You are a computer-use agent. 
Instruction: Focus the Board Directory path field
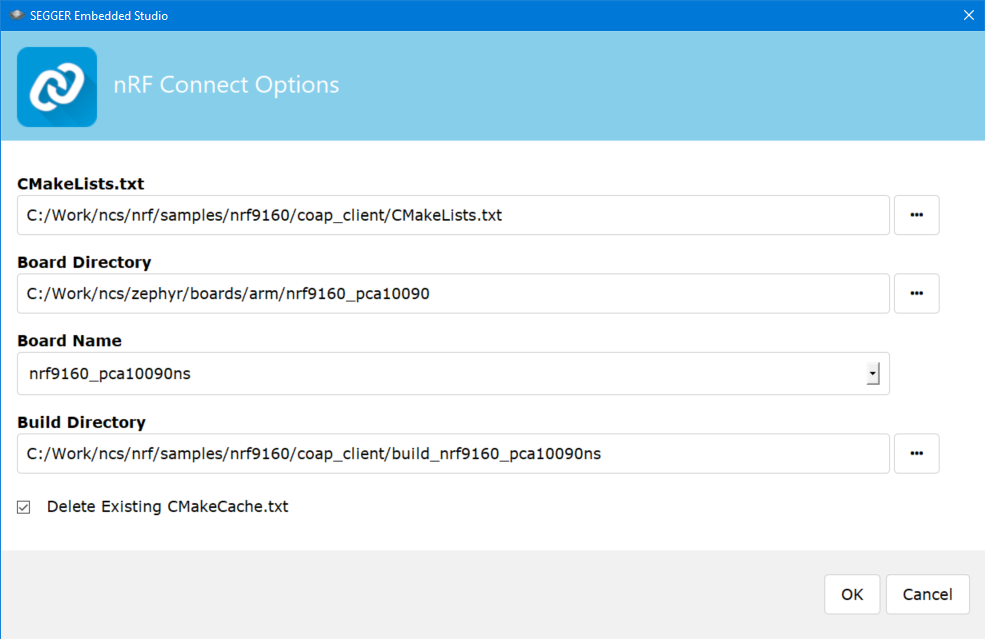452,293
